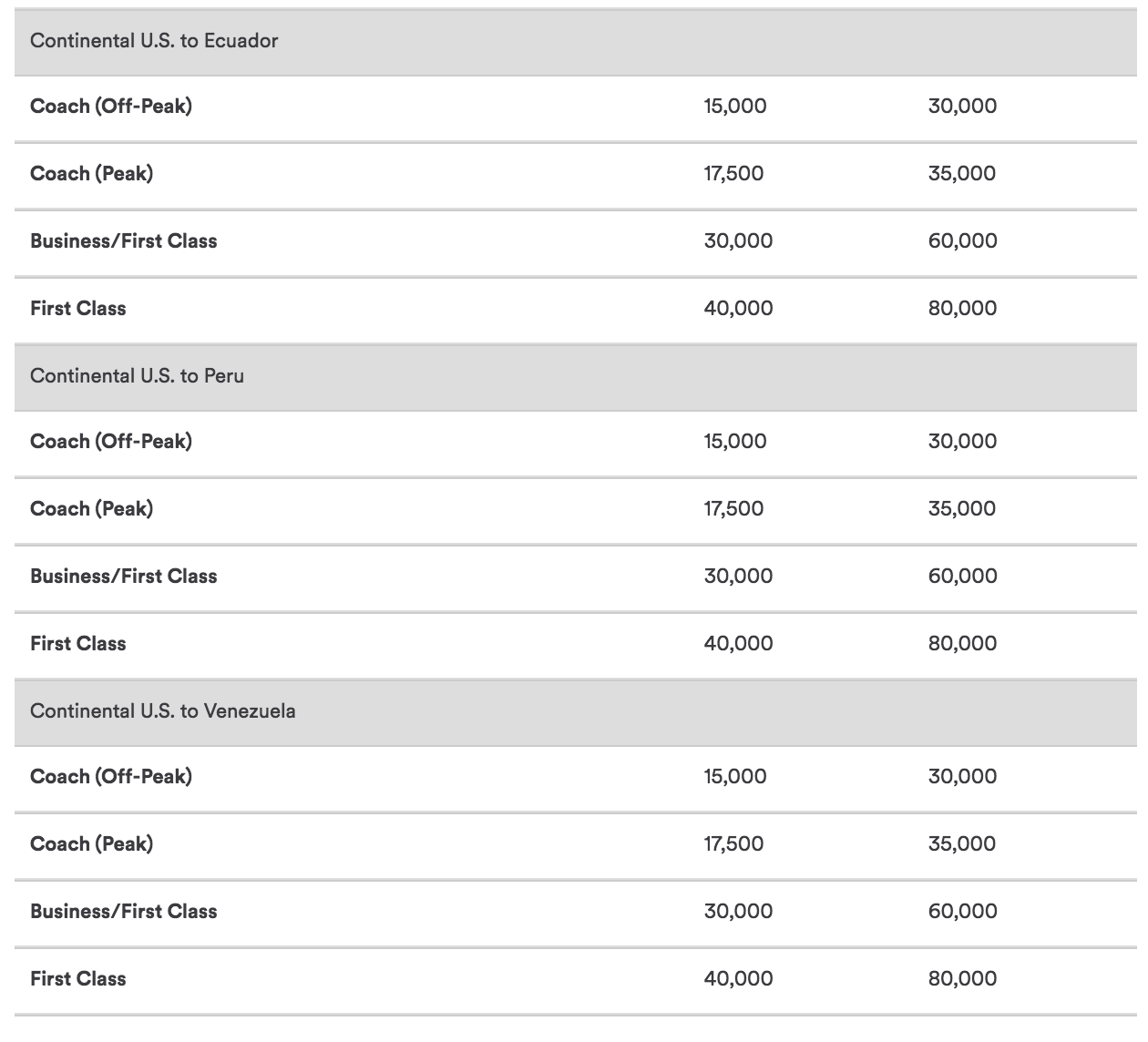Click Coach (Peak) label under Peru
This screenshot has width=1148, height=1042.
91,508
